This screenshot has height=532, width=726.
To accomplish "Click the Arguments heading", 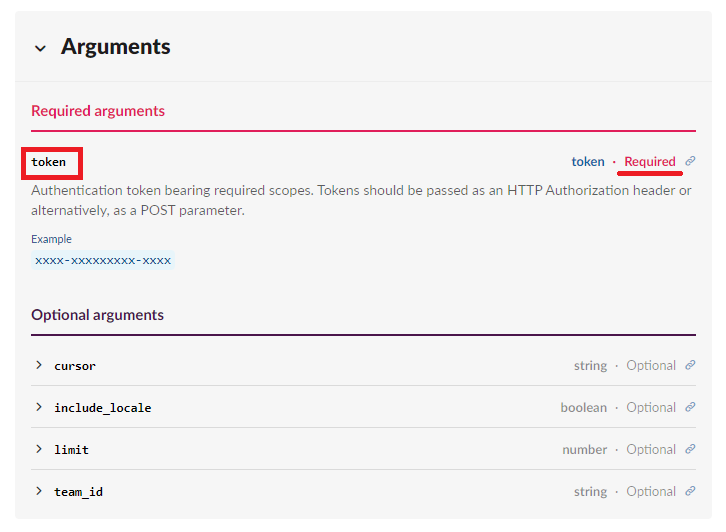I will (116, 47).
